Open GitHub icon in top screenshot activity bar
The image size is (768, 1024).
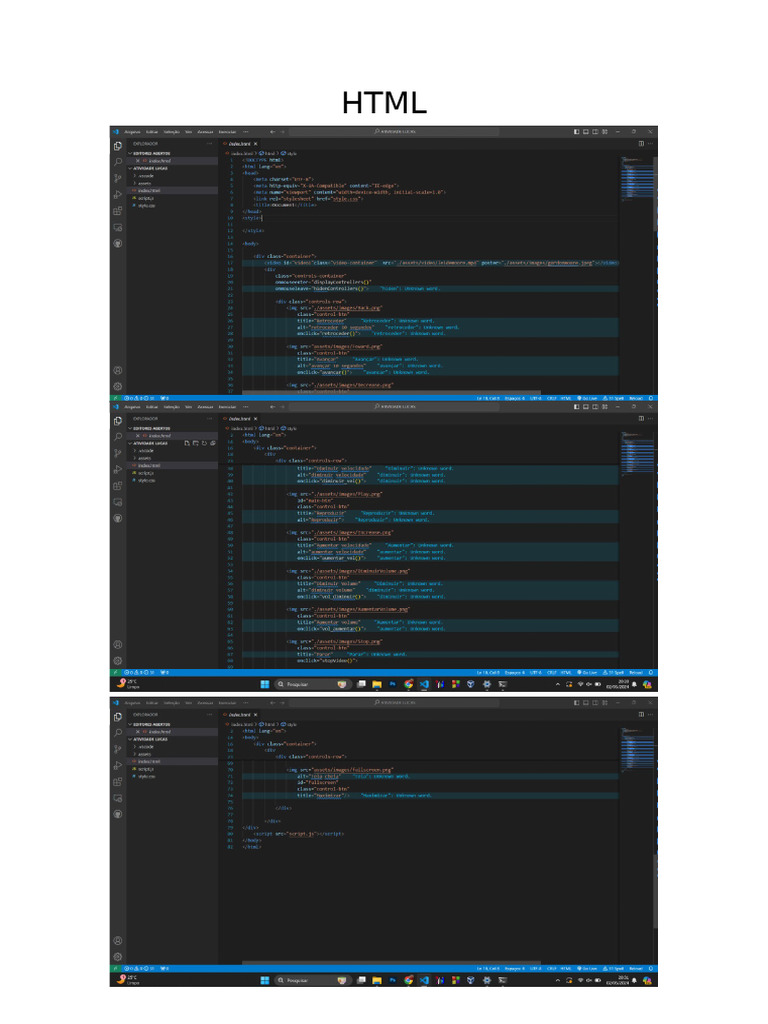[118, 243]
